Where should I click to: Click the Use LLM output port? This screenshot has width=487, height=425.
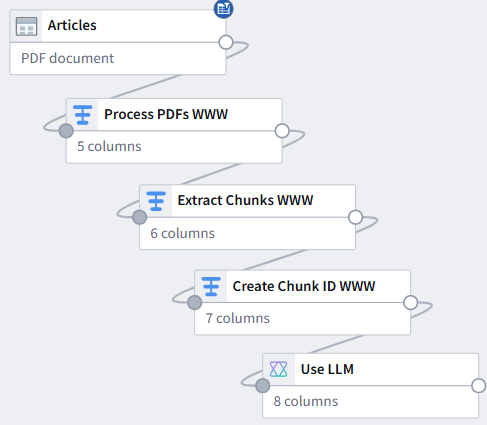click(479, 386)
